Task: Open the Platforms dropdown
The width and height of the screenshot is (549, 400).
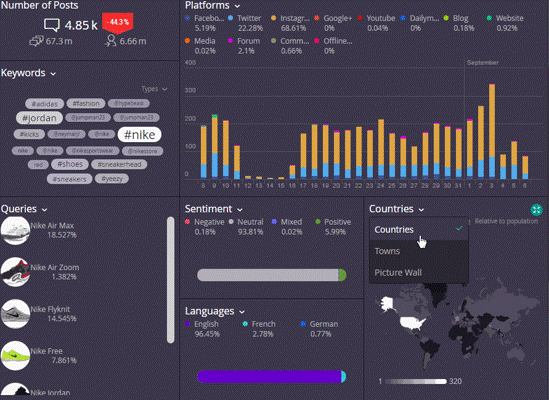Action: point(213,6)
